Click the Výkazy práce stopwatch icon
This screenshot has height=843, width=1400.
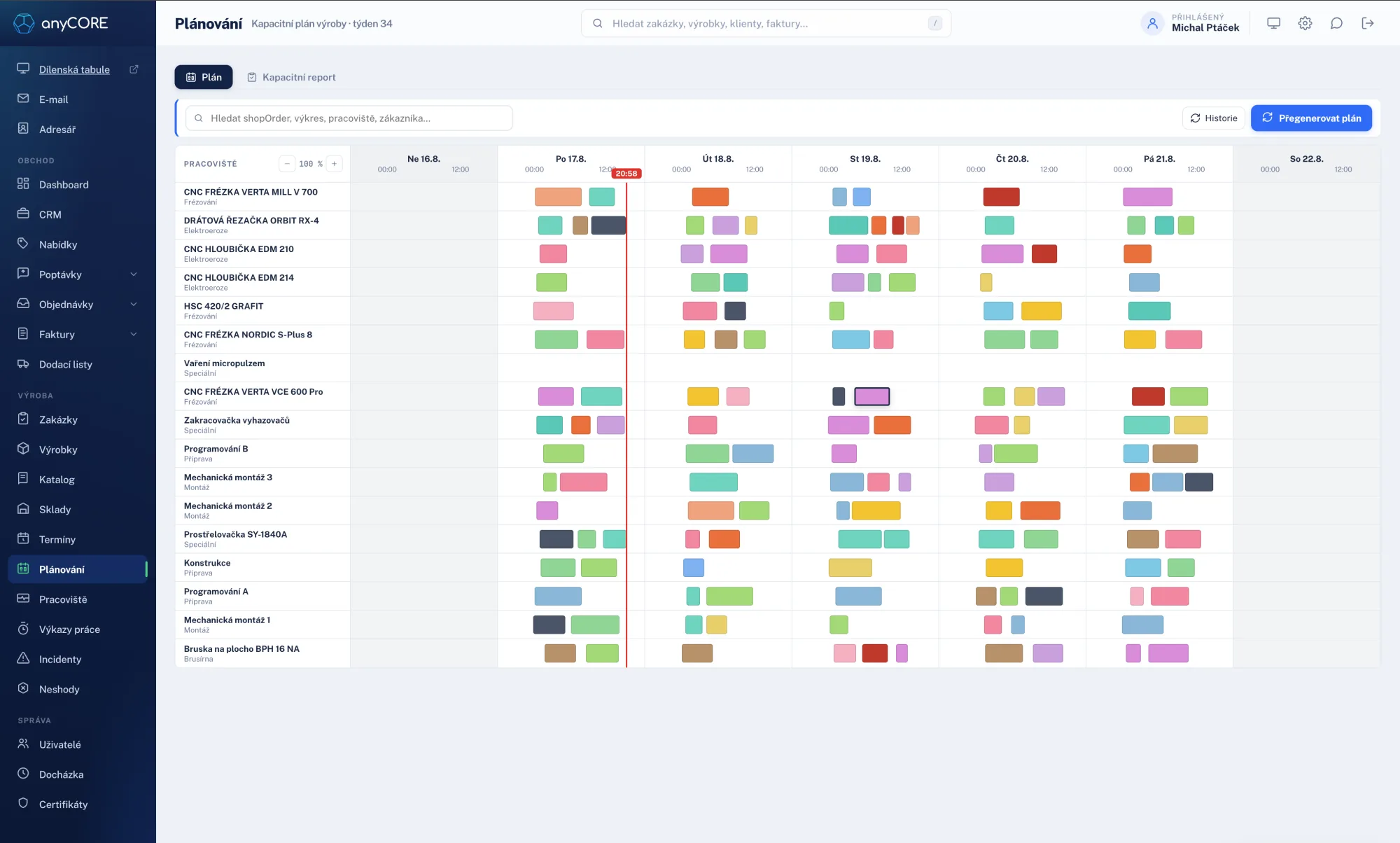(x=23, y=629)
